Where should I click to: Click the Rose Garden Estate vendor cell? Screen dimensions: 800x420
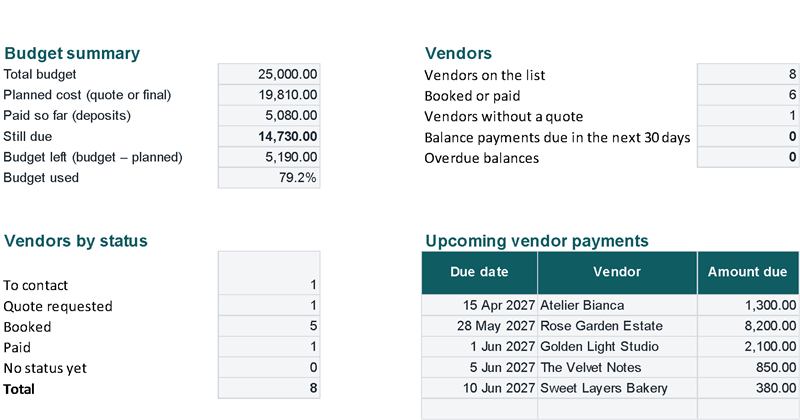click(617, 326)
